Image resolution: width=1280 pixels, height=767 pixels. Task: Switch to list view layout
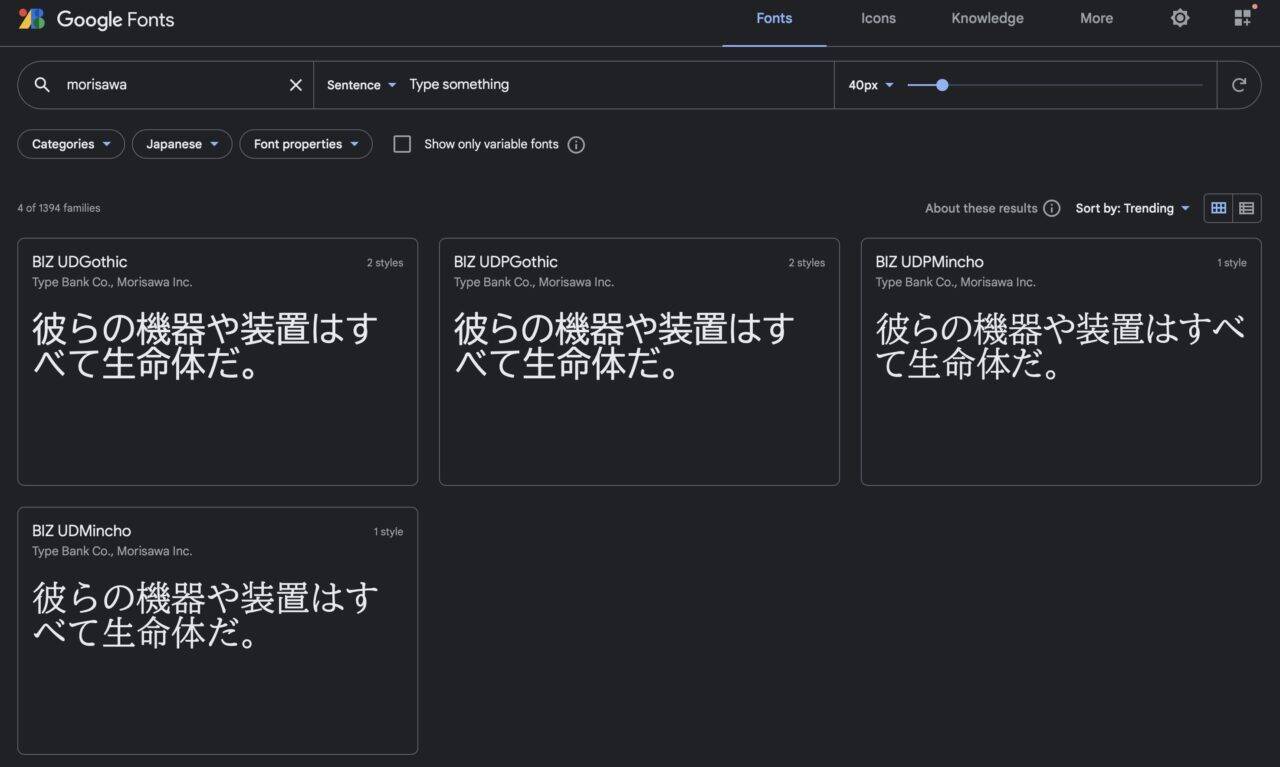(x=1246, y=208)
